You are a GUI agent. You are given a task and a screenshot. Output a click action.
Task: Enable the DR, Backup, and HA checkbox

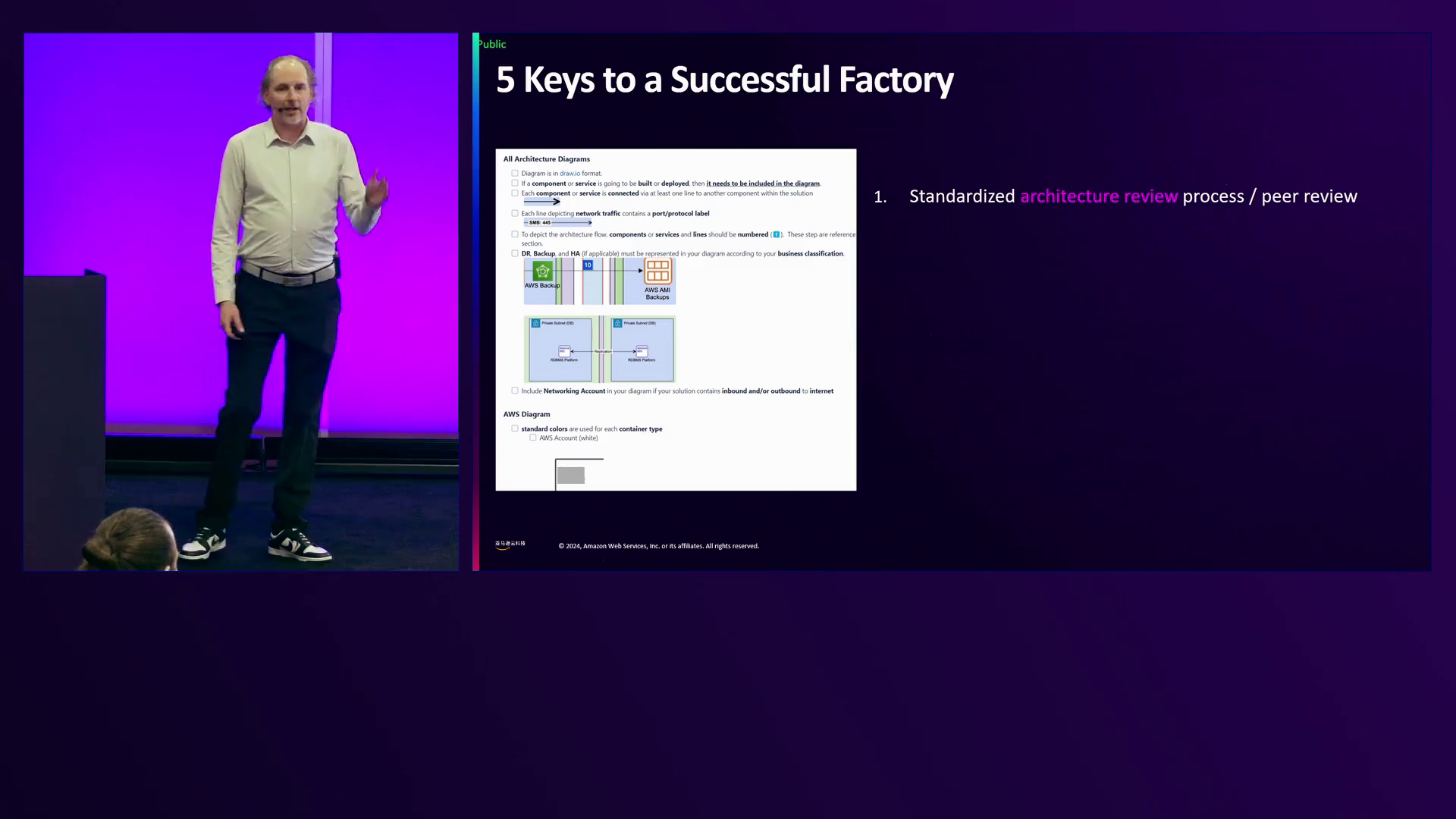[x=515, y=254]
